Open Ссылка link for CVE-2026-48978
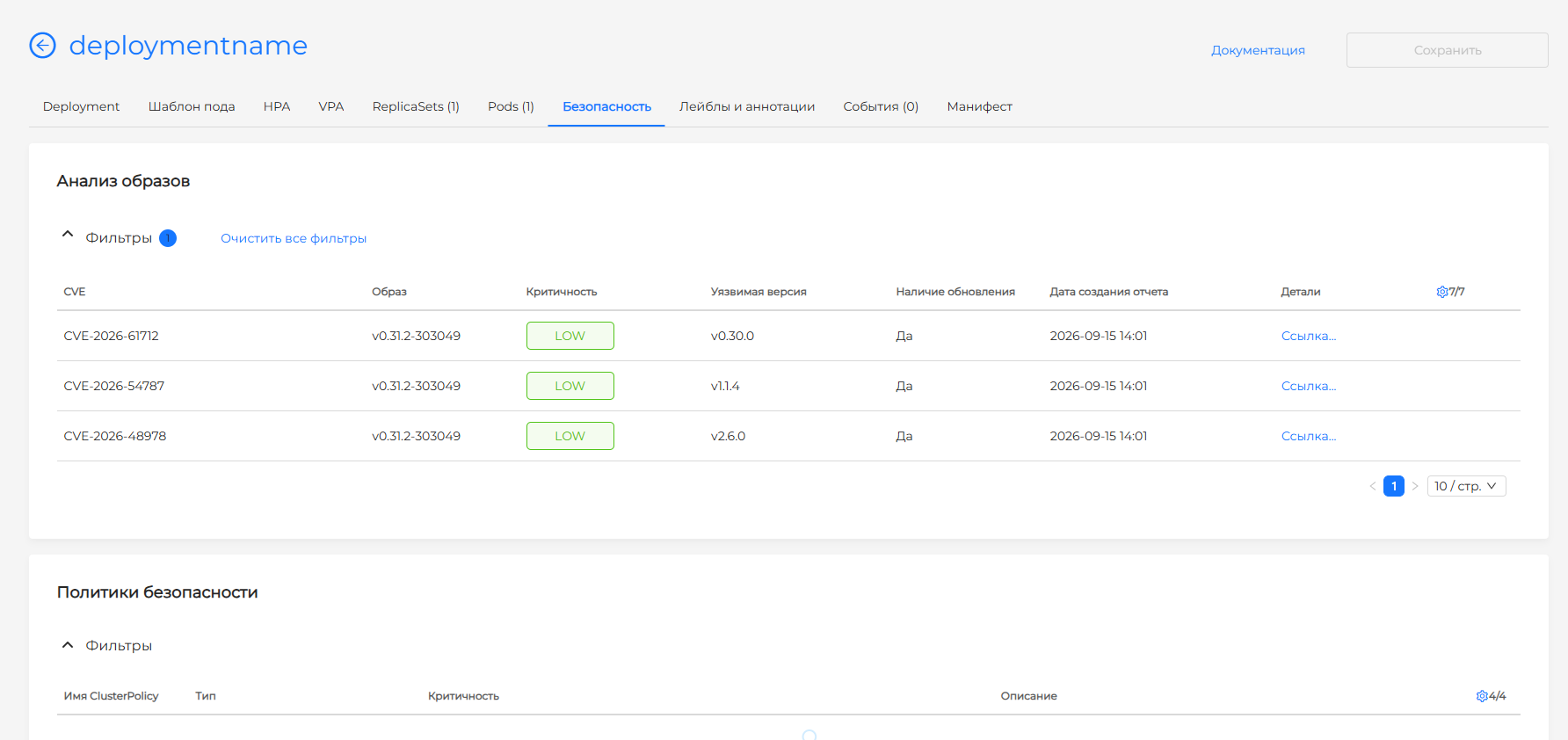 tap(1308, 436)
